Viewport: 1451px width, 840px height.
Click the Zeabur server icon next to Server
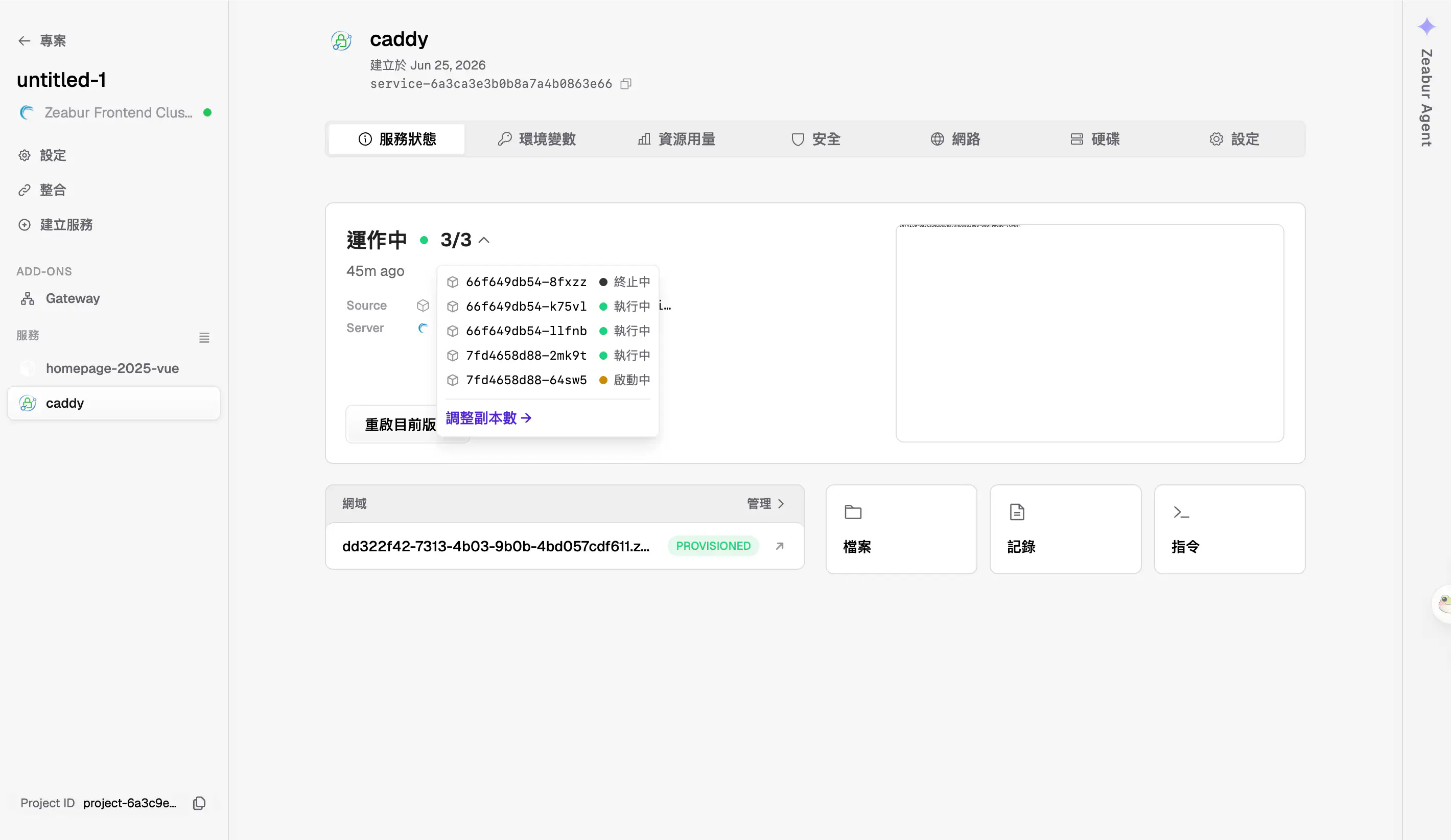pos(423,328)
